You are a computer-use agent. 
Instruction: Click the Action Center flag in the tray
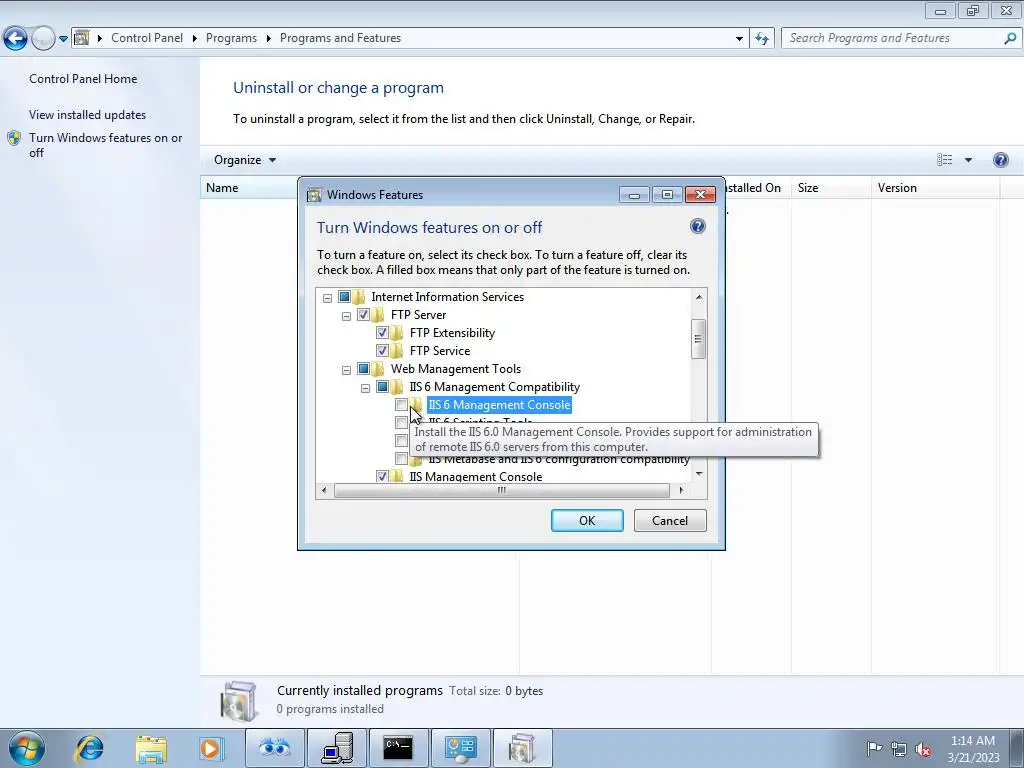874,748
